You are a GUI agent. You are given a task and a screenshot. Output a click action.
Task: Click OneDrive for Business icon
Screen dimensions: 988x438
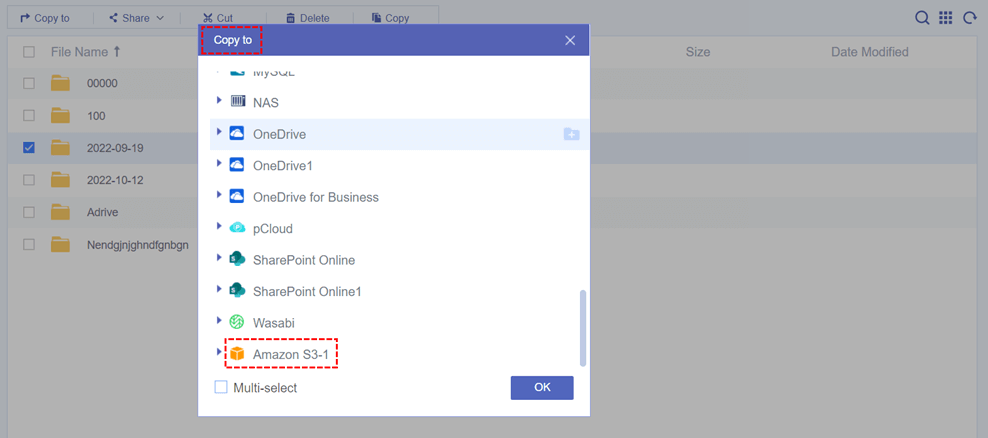pyautogui.click(x=238, y=197)
